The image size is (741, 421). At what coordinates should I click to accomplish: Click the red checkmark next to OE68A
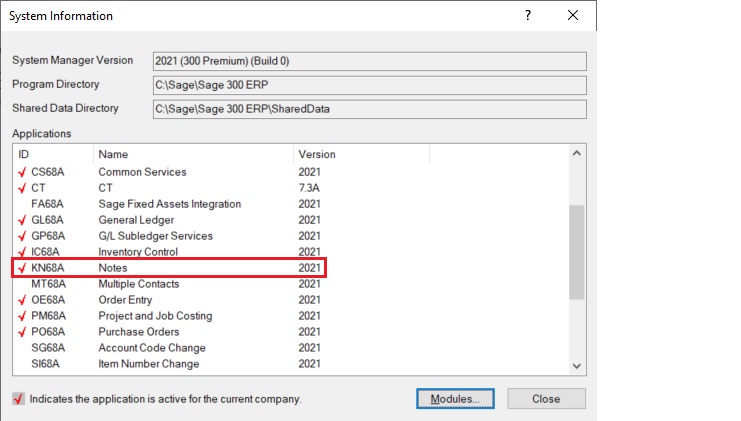tap(22, 300)
